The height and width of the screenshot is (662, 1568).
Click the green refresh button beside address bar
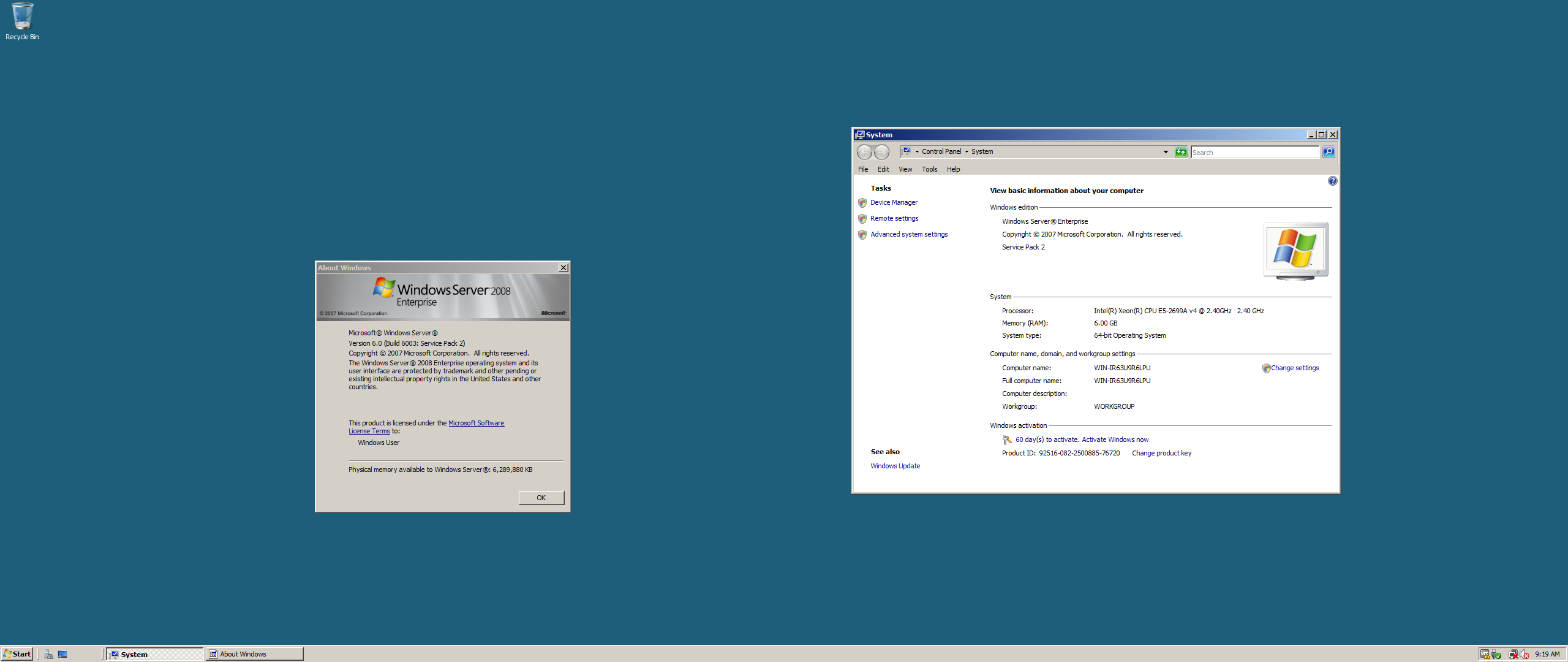[1181, 152]
